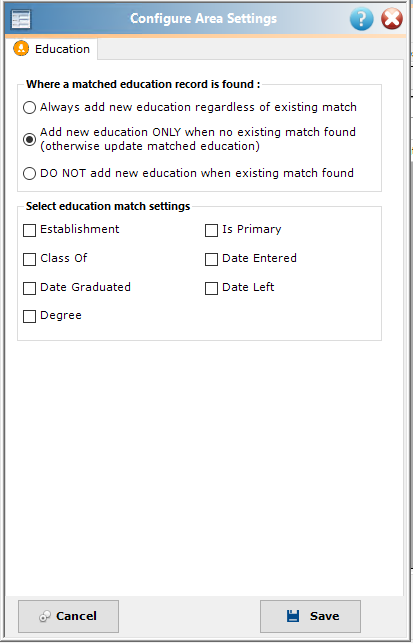Image resolution: width=413 pixels, height=643 pixels.
Task: Close dialog with the red X icon
Action: 392,19
